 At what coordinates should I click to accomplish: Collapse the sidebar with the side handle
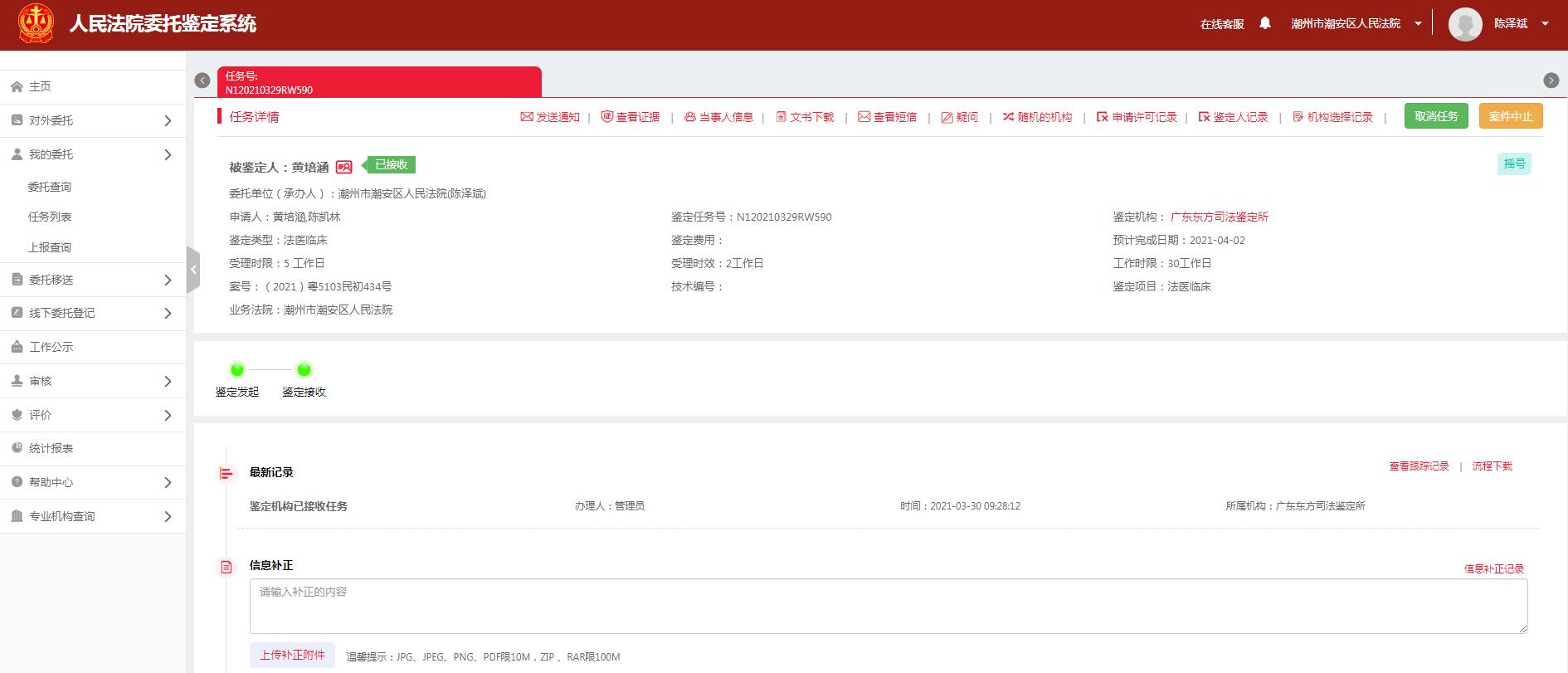[192, 270]
